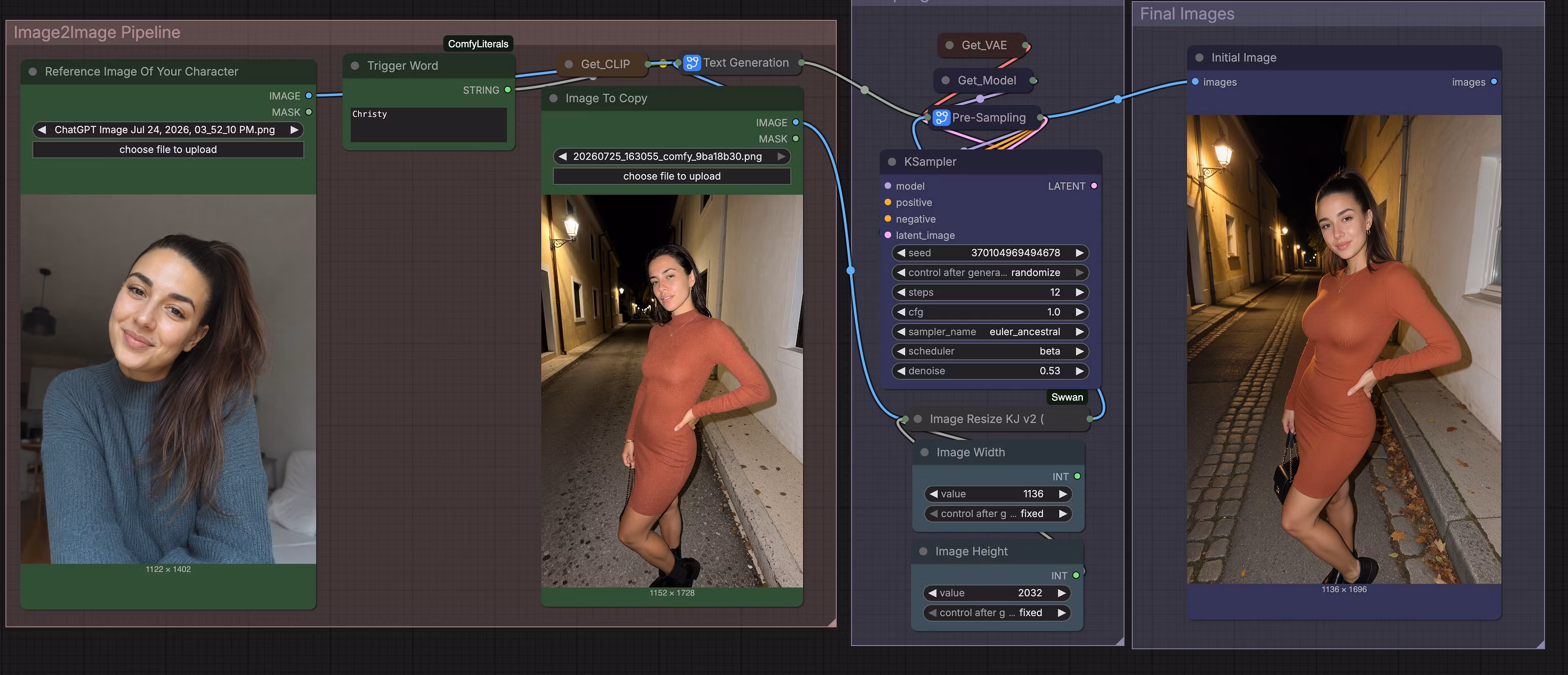Edit the Trigger Word text field containing Christy

(x=428, y=124)
